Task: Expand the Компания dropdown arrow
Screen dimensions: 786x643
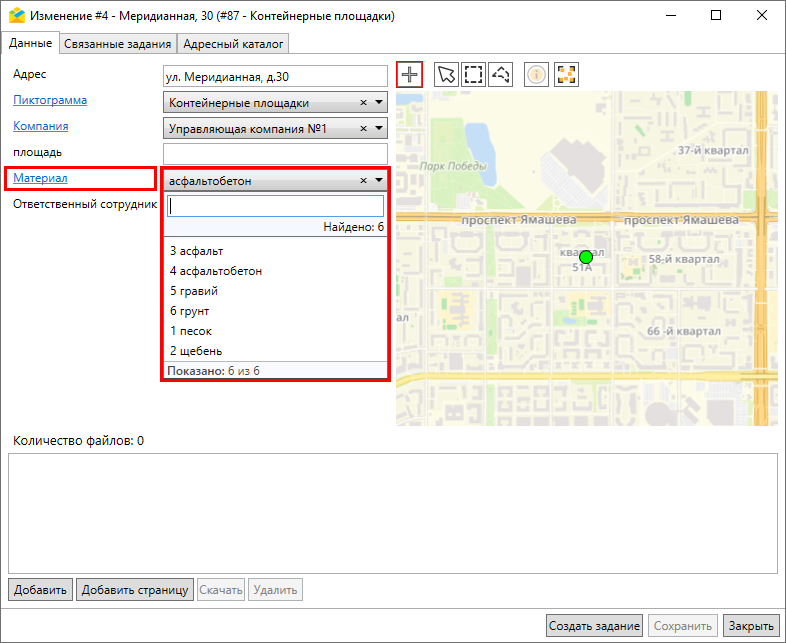Action: coord(379,129)
